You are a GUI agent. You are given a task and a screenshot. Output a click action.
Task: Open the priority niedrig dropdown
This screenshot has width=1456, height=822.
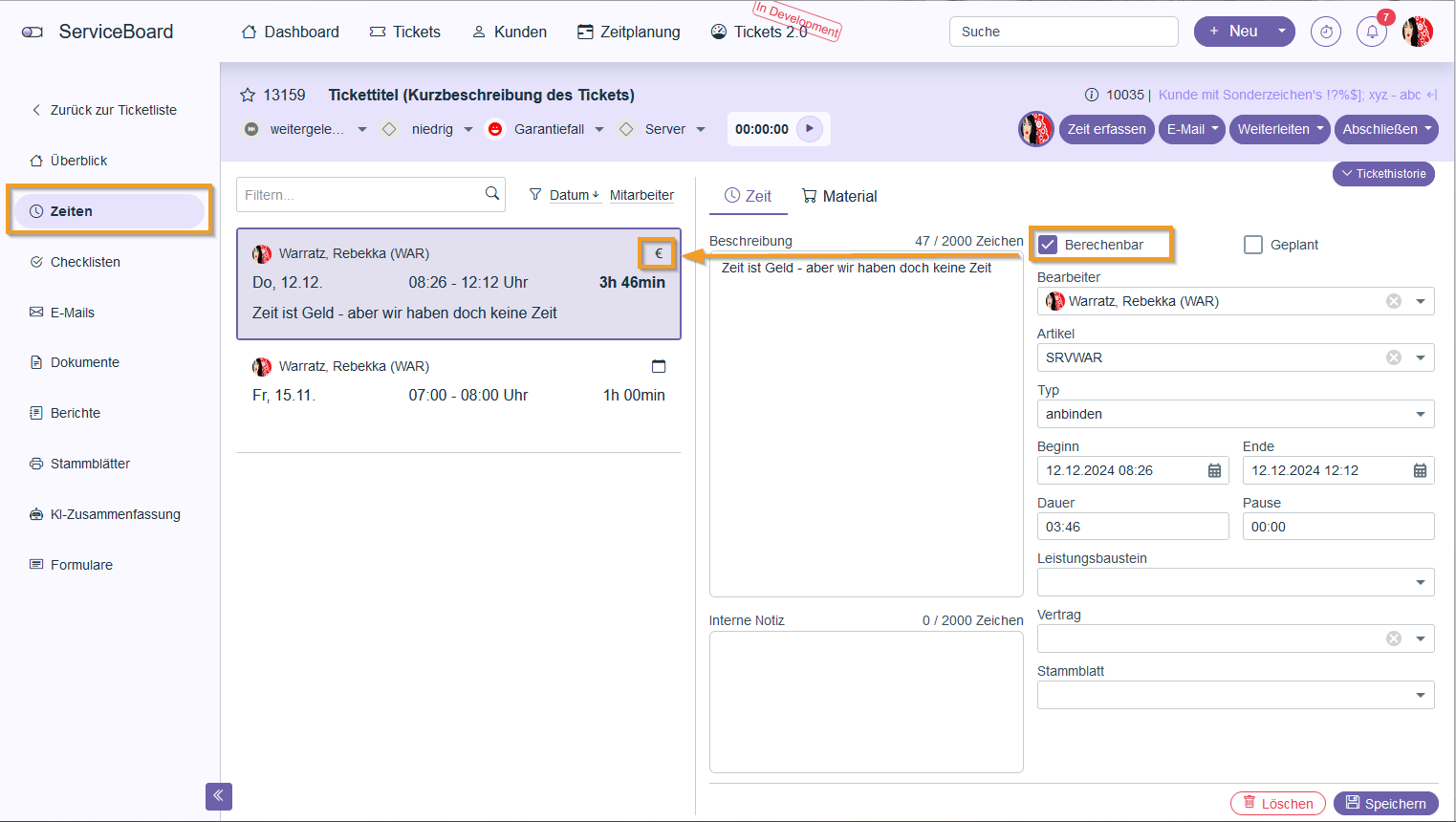coord(468,129)
